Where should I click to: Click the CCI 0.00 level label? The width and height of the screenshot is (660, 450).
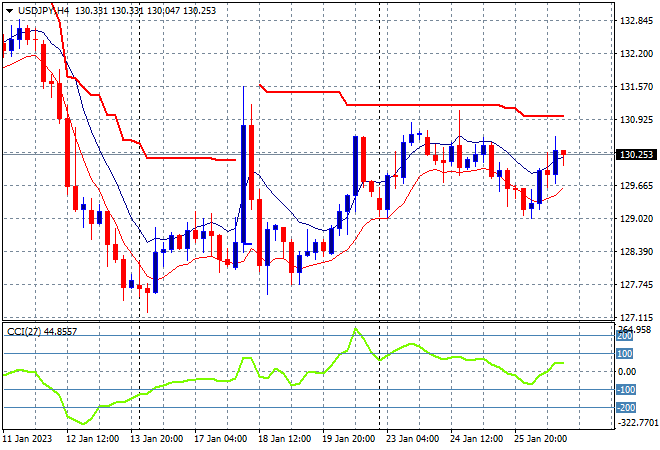627,372
